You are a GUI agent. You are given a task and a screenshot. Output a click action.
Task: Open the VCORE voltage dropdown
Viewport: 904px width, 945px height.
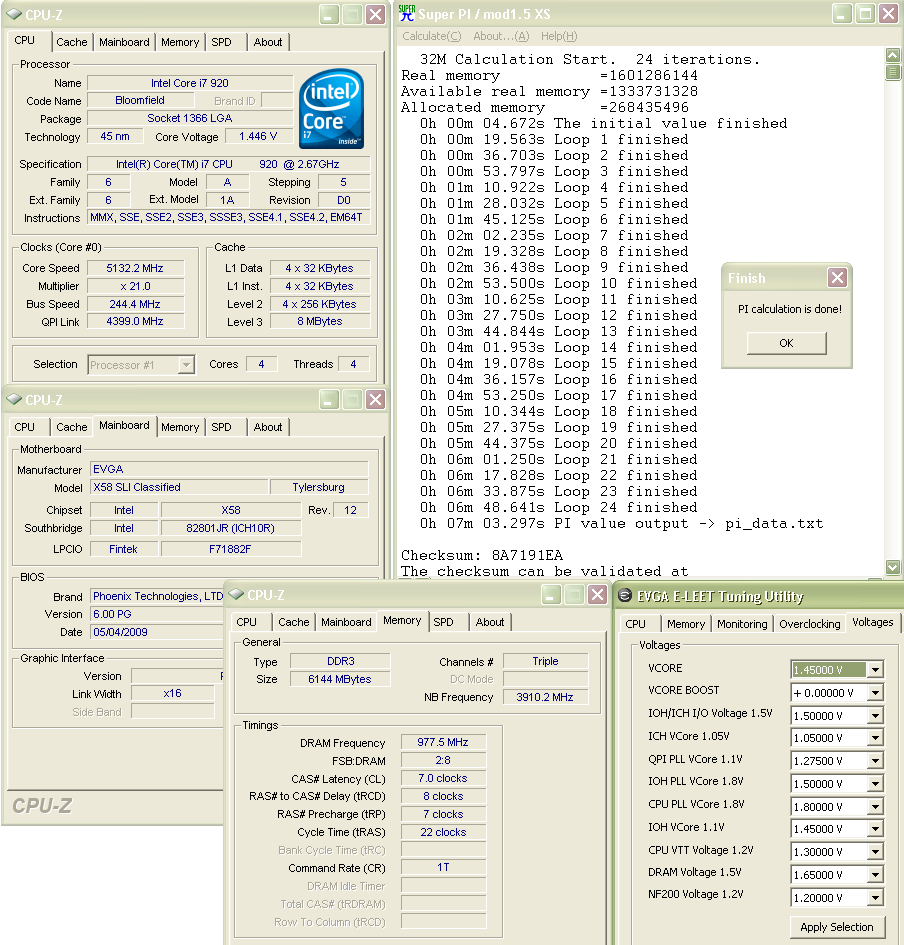point(875,670)
